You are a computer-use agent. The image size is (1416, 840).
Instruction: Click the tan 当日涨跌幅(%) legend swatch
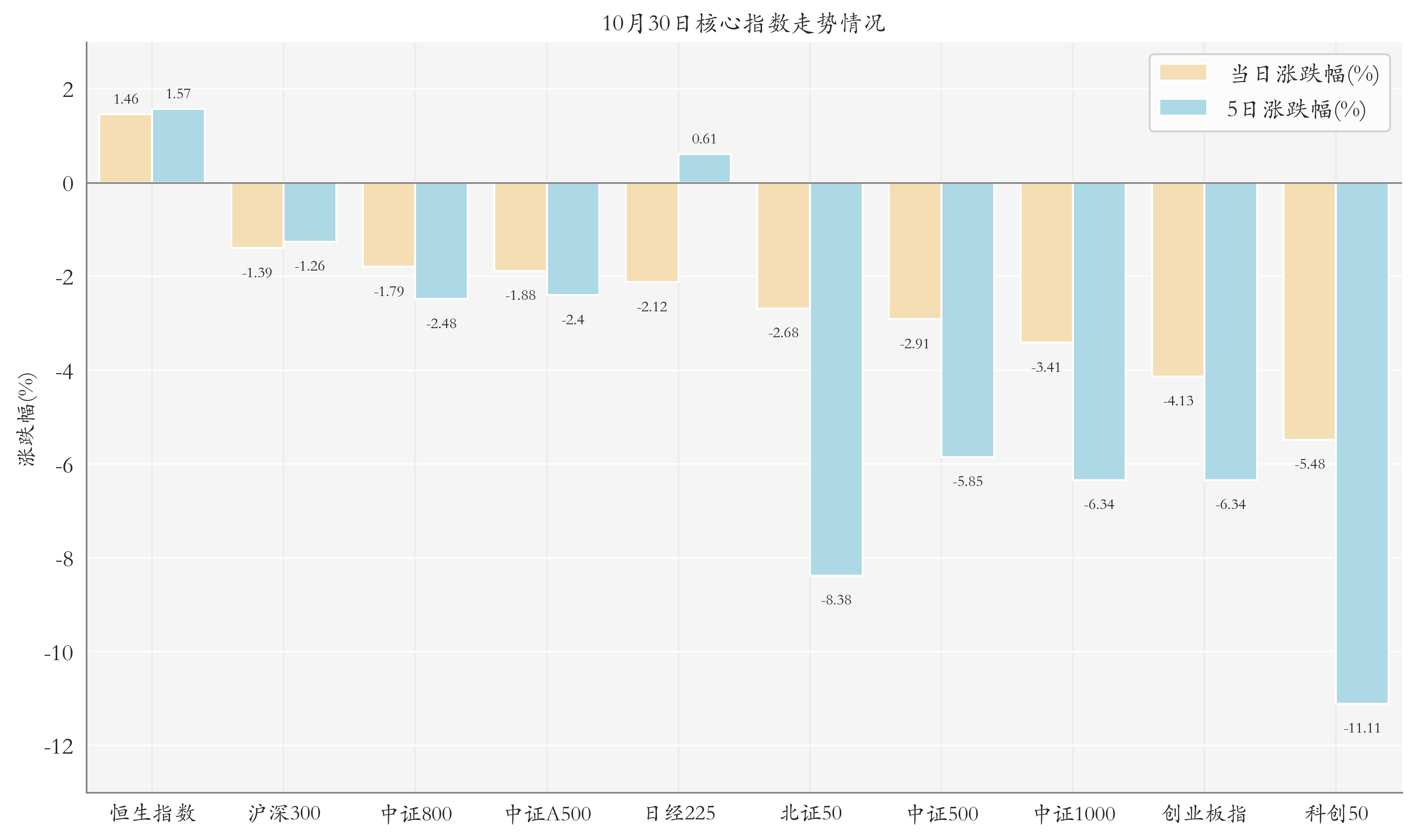(x=1183, y=72)
